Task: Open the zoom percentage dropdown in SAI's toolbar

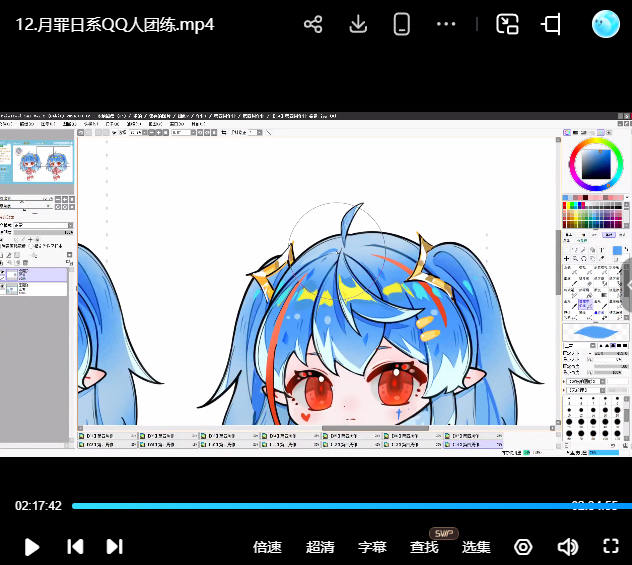Action: pos(145,132)
